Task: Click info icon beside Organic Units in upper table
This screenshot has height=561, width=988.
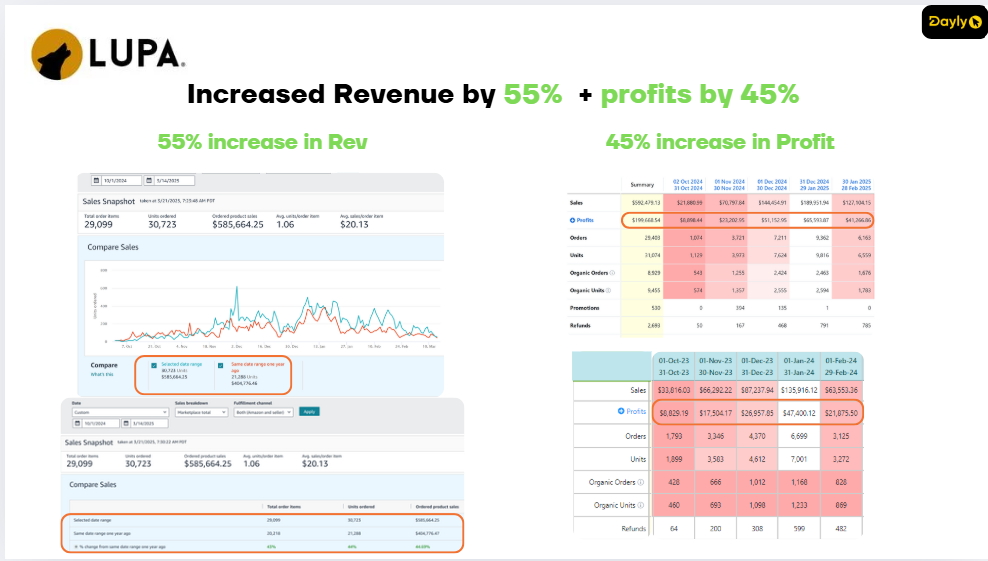Action: point(608,290)
